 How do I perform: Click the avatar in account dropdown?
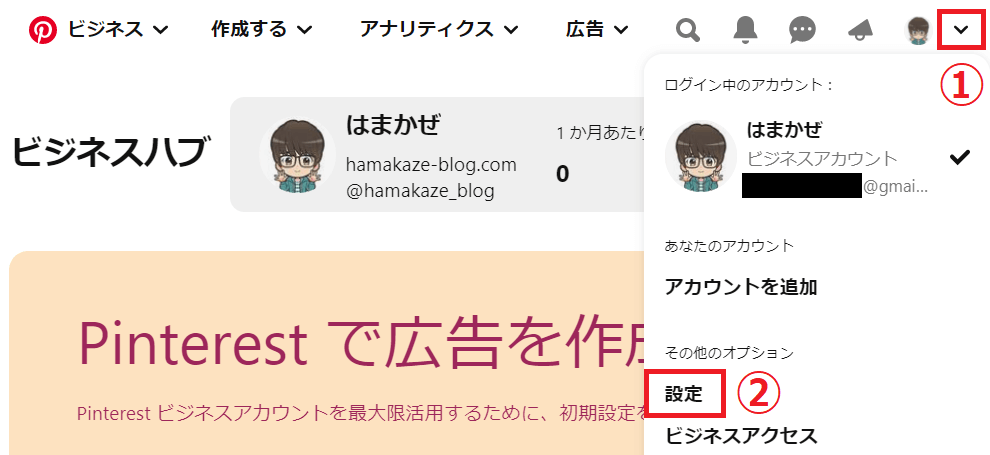(701, 157)
